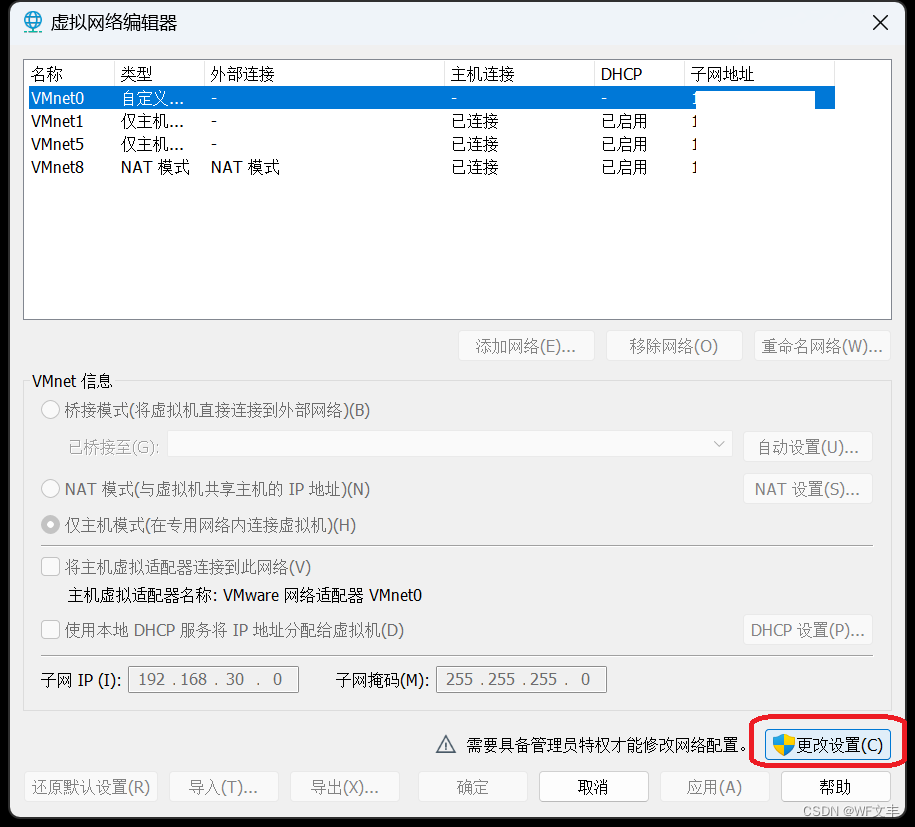
Task: Enable 将主机虚拟适配器连接到此网络 checkbox
Action: coord(50,566)
